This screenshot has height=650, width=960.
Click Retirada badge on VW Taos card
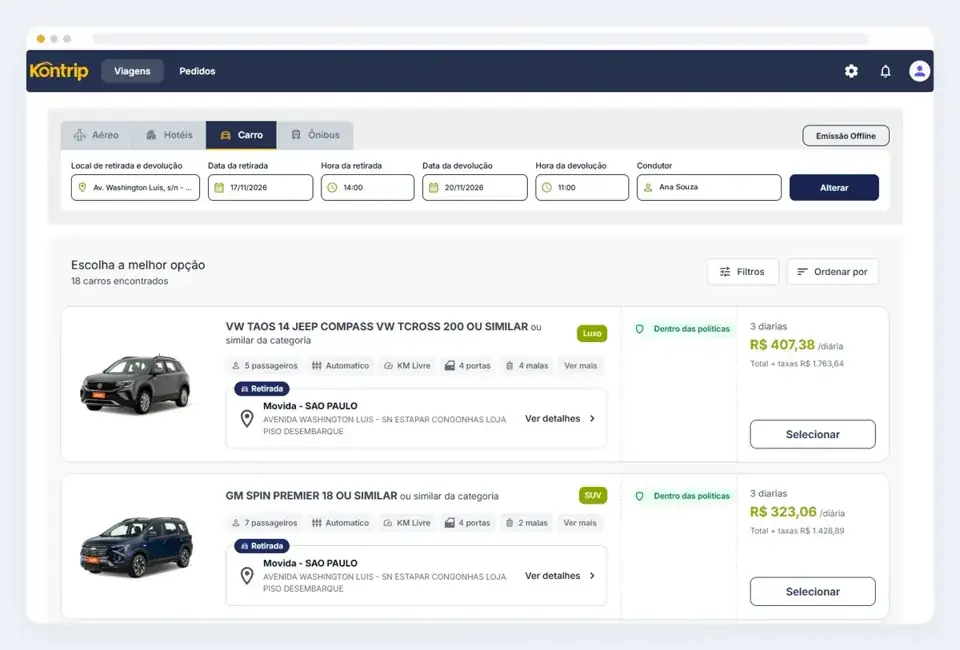click(x=262, y=389)
